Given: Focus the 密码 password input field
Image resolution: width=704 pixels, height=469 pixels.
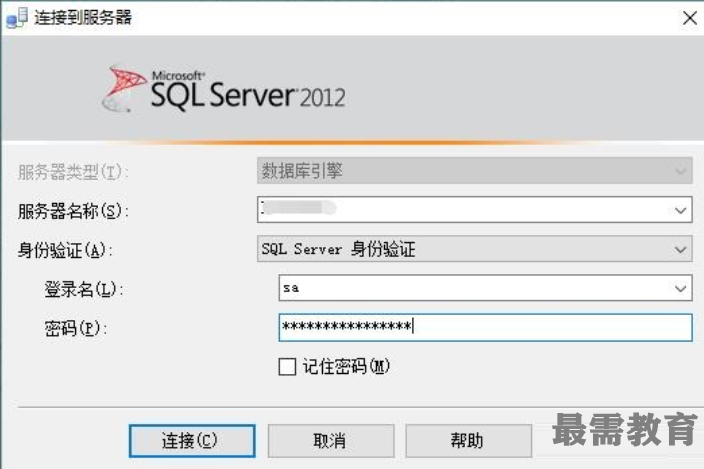Looking at the screenshot, I should tap(485, 327).
